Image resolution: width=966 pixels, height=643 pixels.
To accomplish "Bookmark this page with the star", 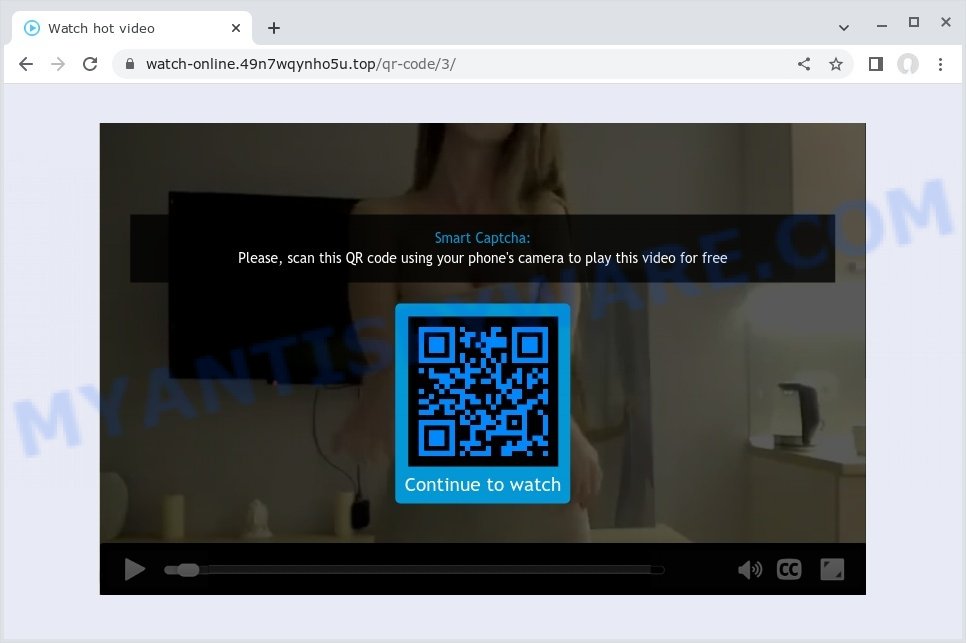I will [x=836, y=64].
